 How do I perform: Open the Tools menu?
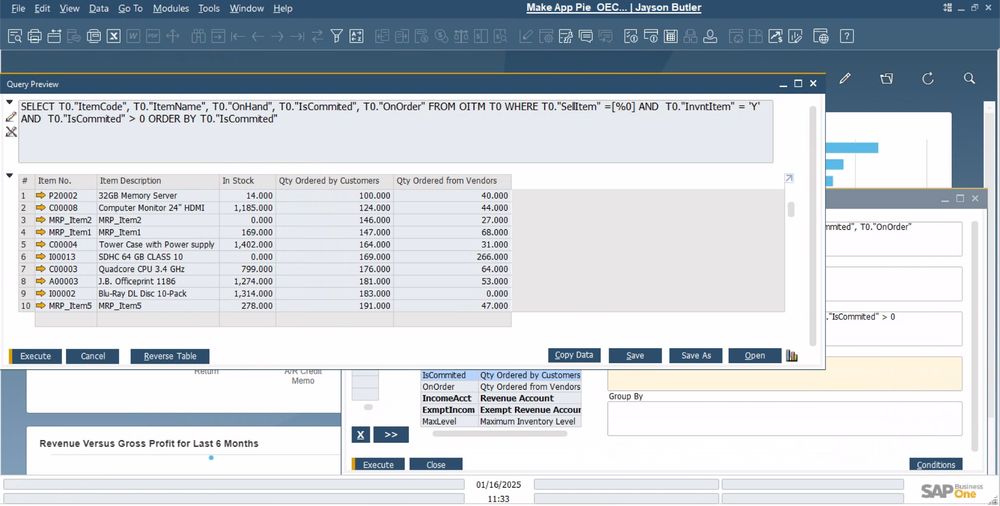[x=209, y=8]
